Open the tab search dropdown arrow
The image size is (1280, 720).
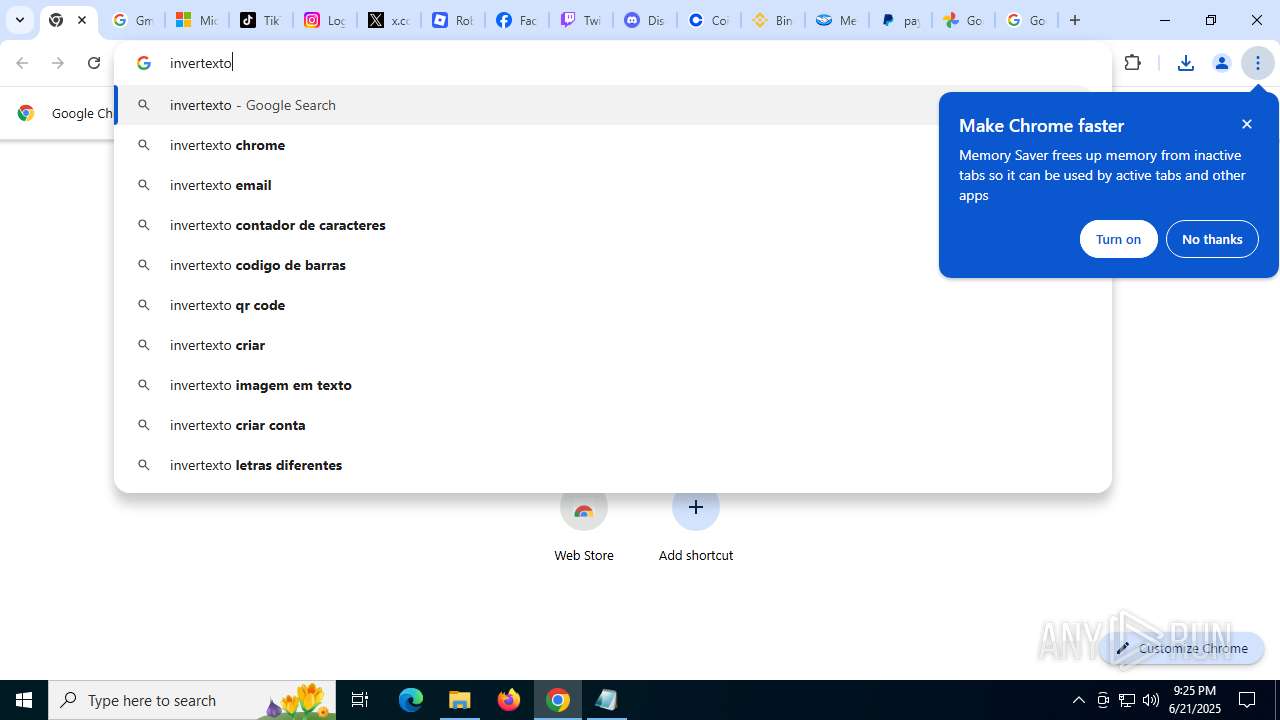(x=19, y=20)
